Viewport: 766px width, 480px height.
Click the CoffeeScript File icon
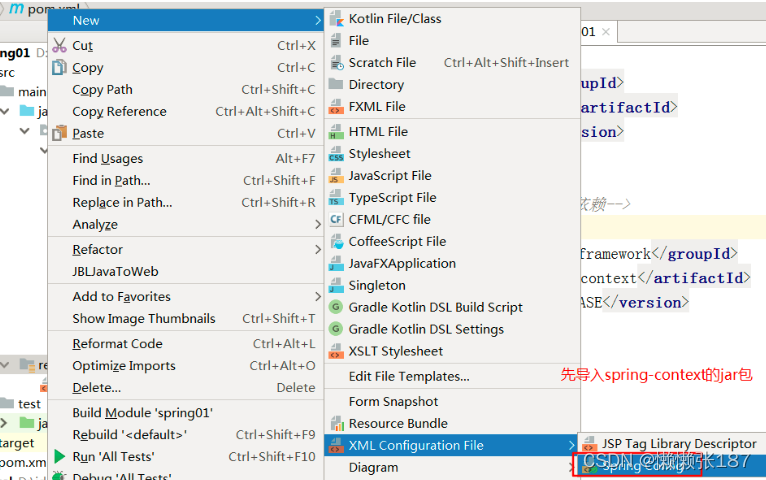(336, 241)
